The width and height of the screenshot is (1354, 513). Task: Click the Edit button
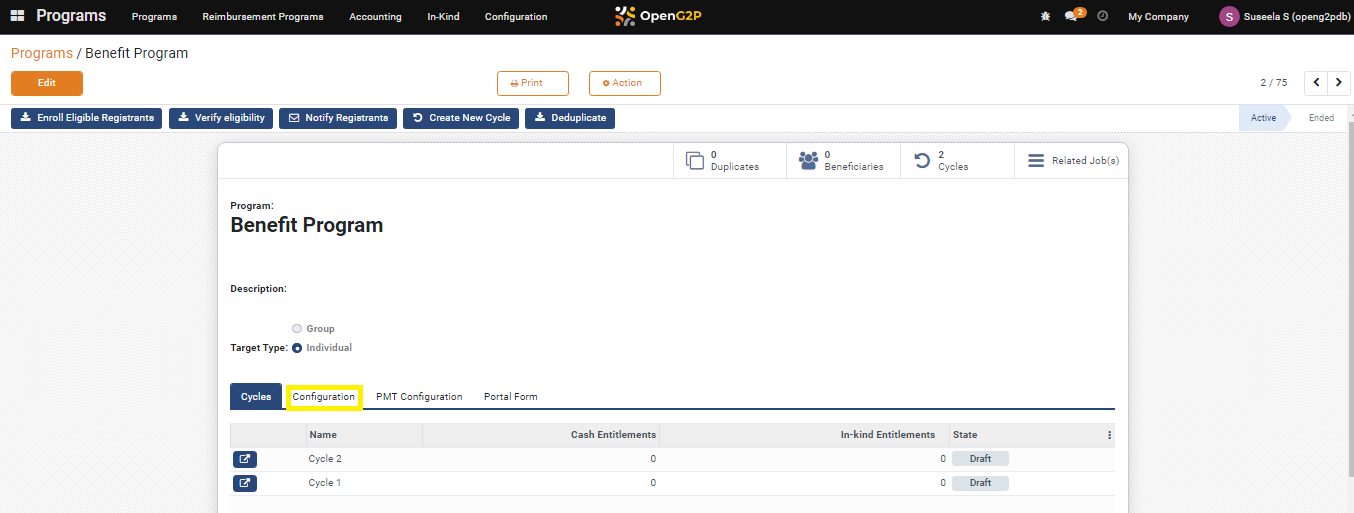tap(47, 83)
